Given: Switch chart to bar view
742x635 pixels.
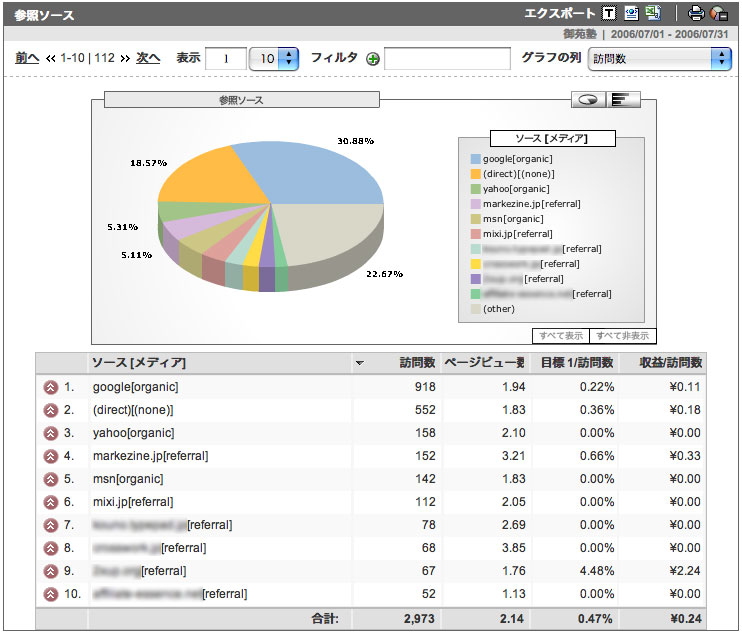Looking at the screenshot, I should pos(623,99).
